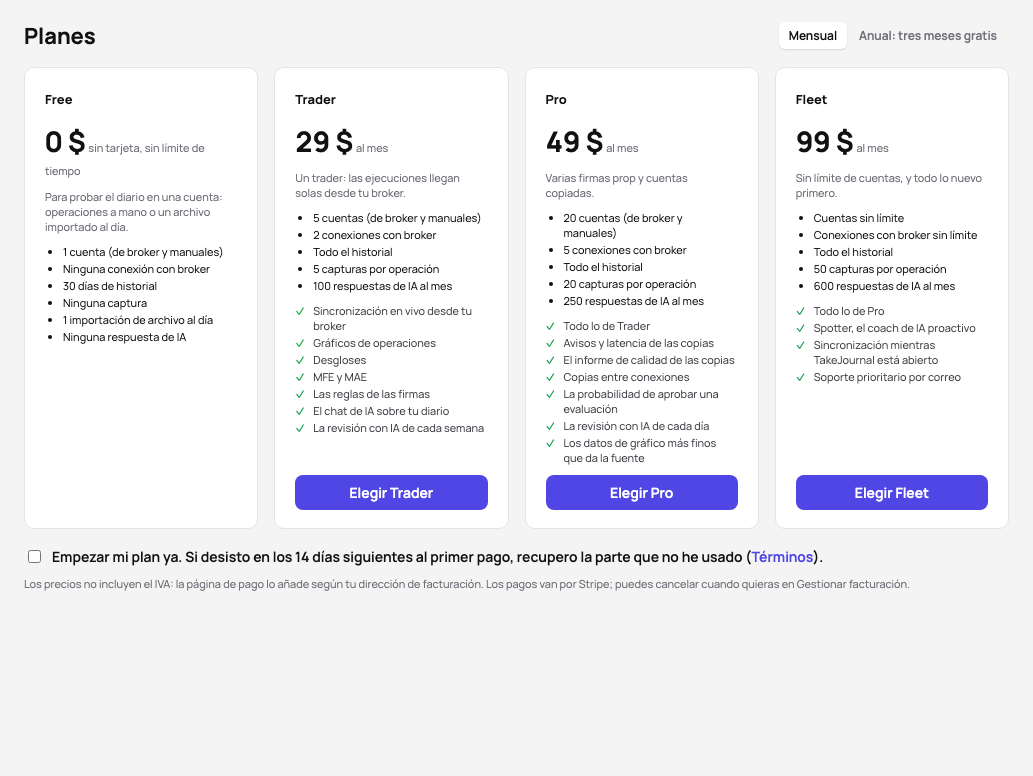Click '100 respuestas de IA al mes'

(383, 287)
